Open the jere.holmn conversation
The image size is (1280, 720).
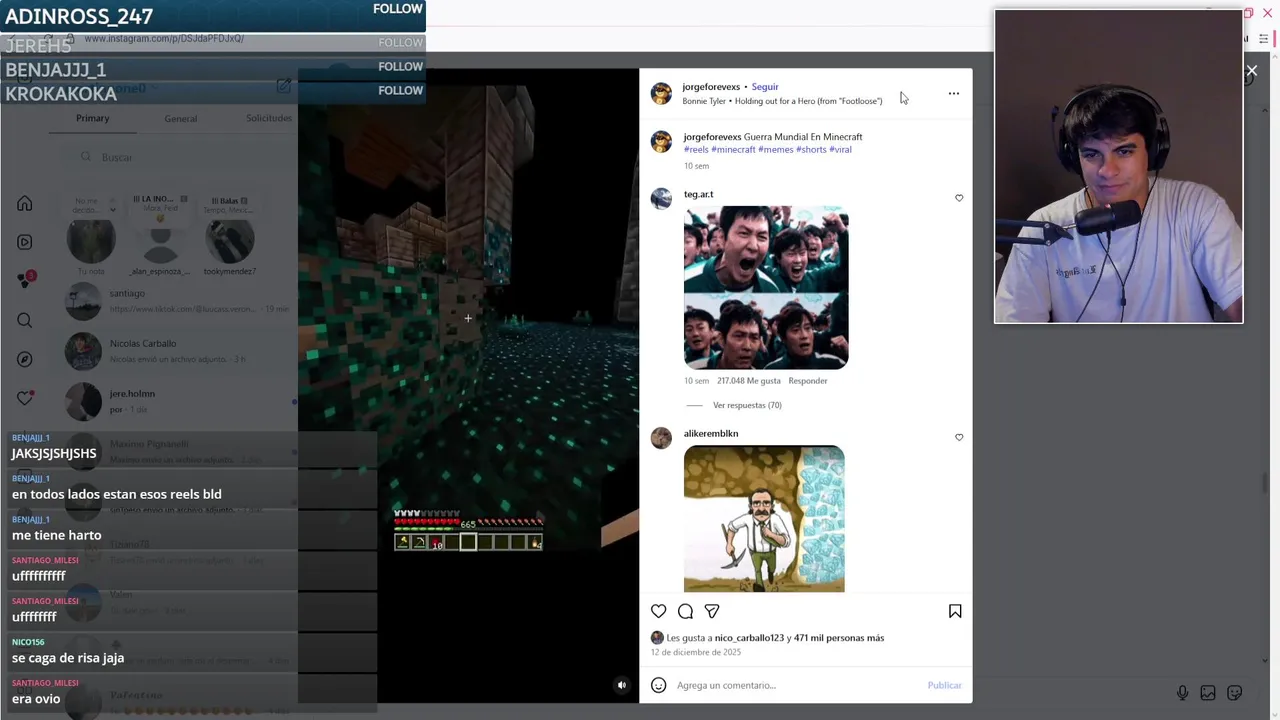[180, 401]
